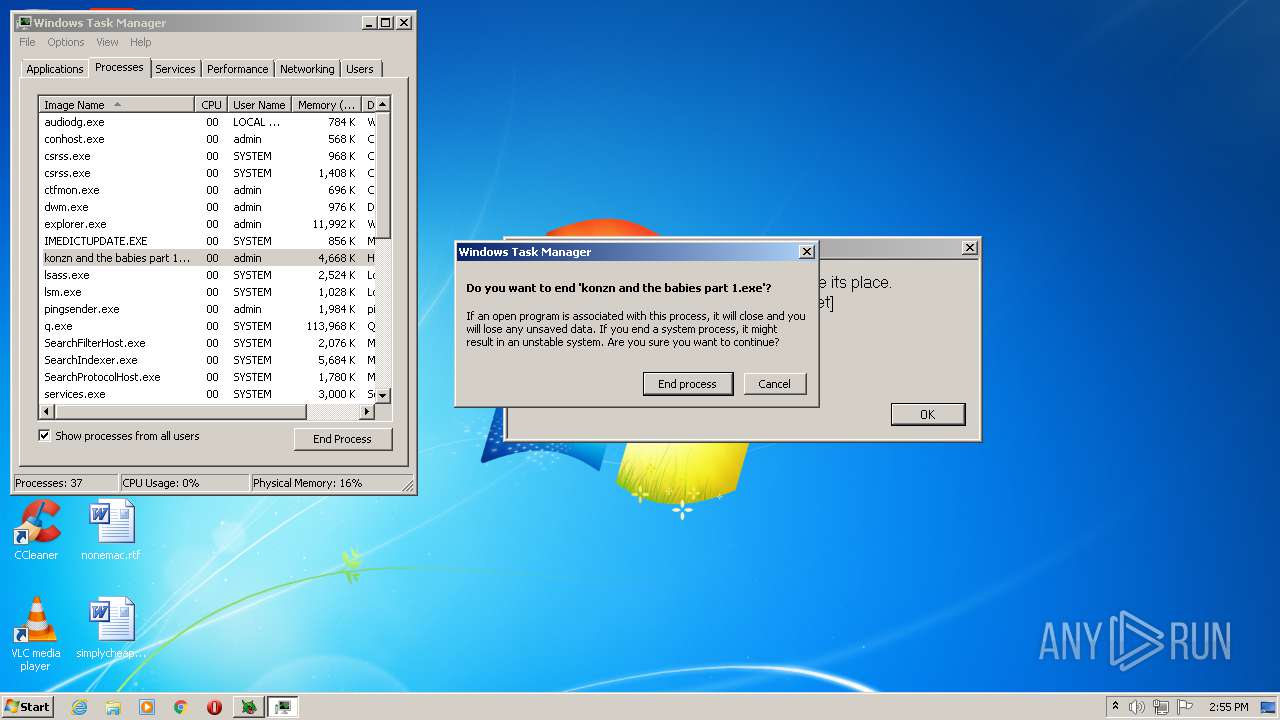This screenshot has width=1280, height=720.
Task: Select SearchFilterHost.exe process row
Action: point(207,343)
